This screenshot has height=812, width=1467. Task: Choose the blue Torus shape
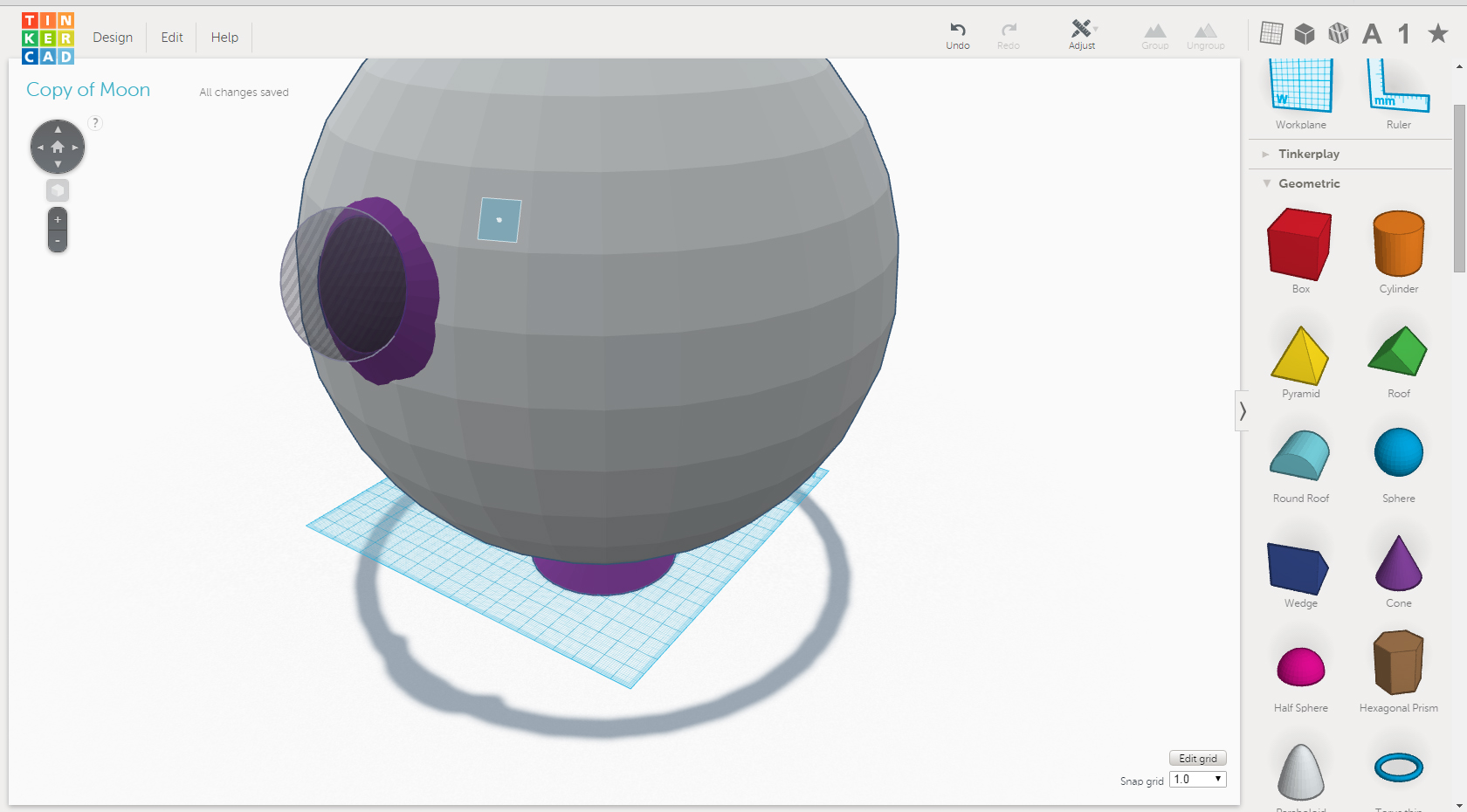pos(1399,767)
